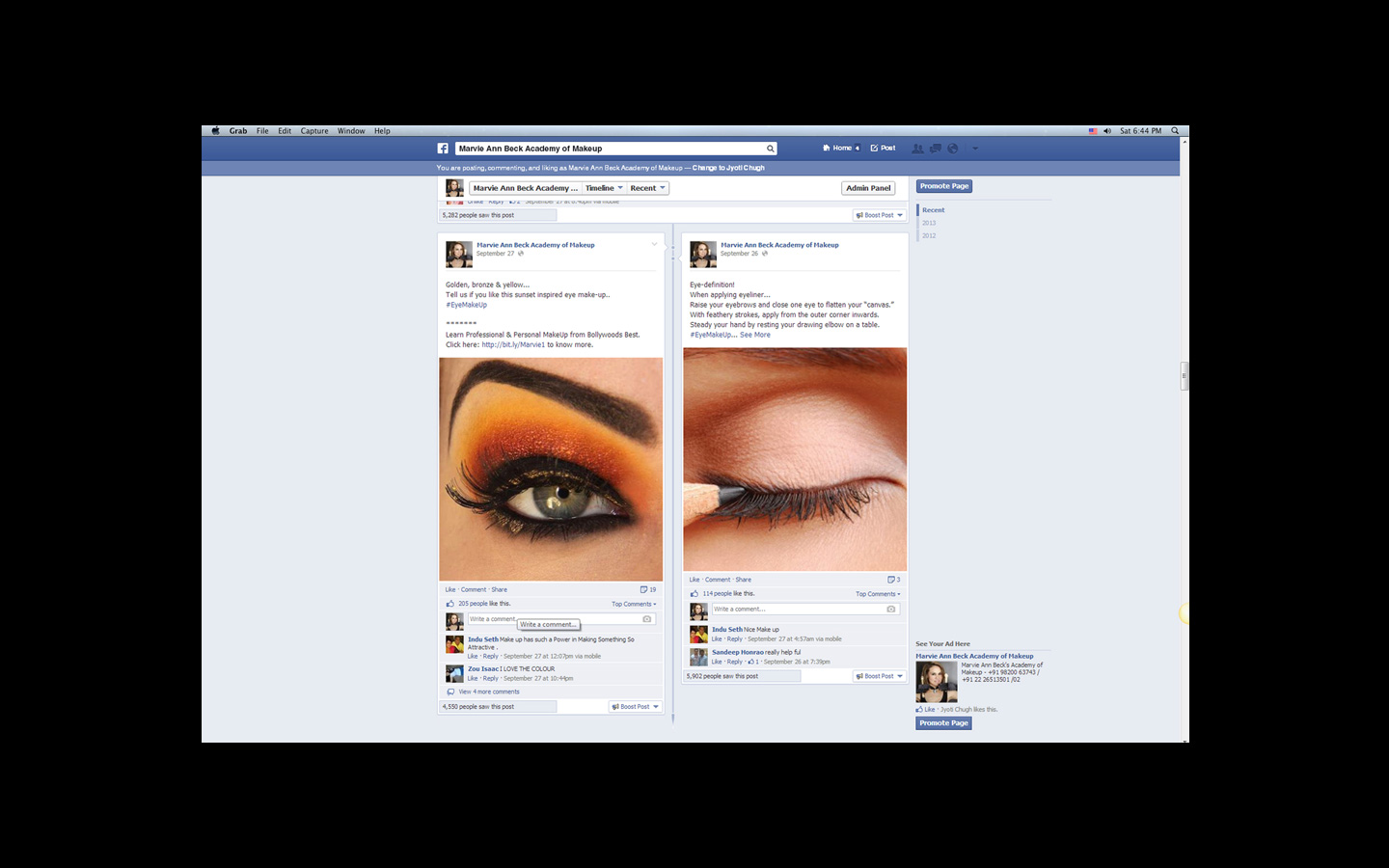Click the #EyeMakeUp hashtag on sunset eye post
Screen dimensions: 1389x868
467,305
